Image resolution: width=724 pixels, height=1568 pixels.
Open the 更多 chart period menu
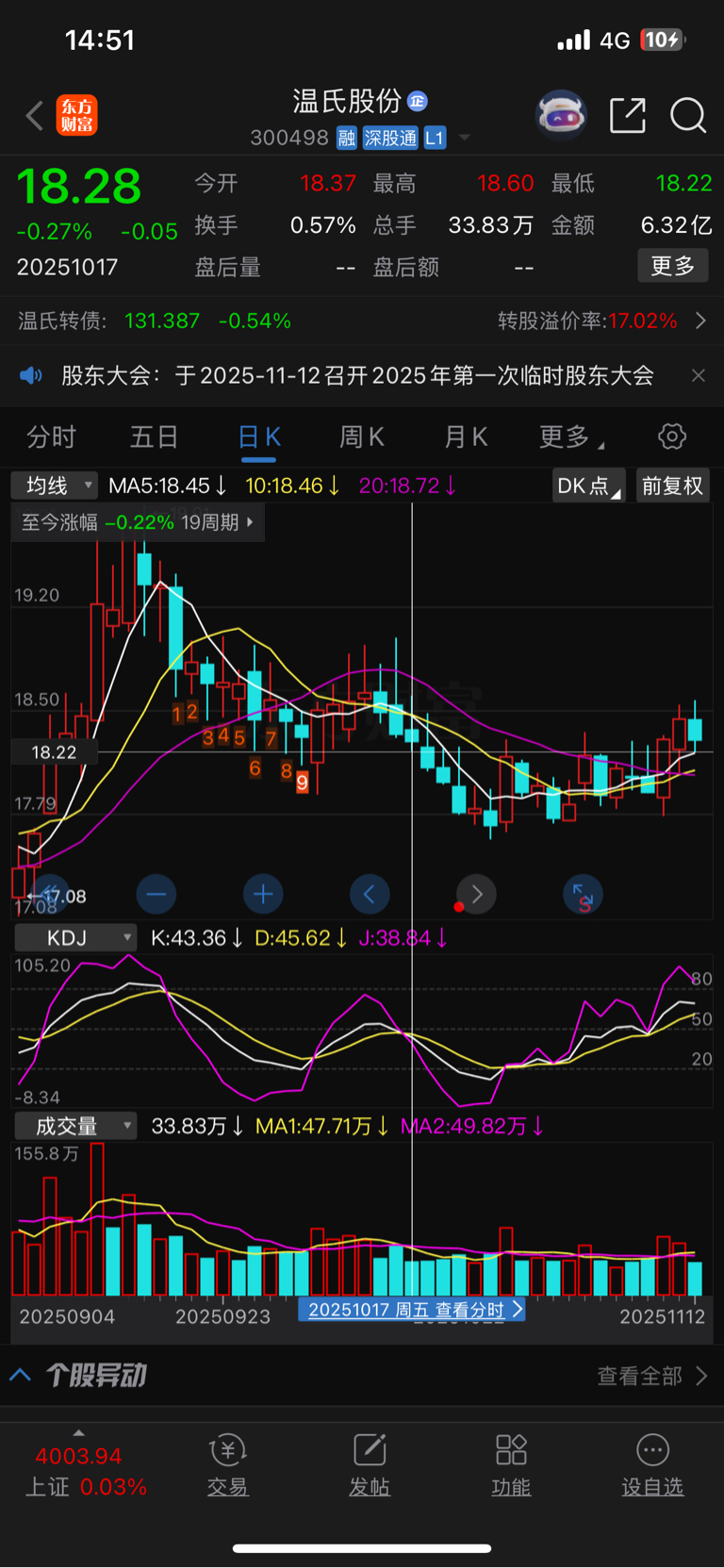pyautogui.click(x=571, y=437)
